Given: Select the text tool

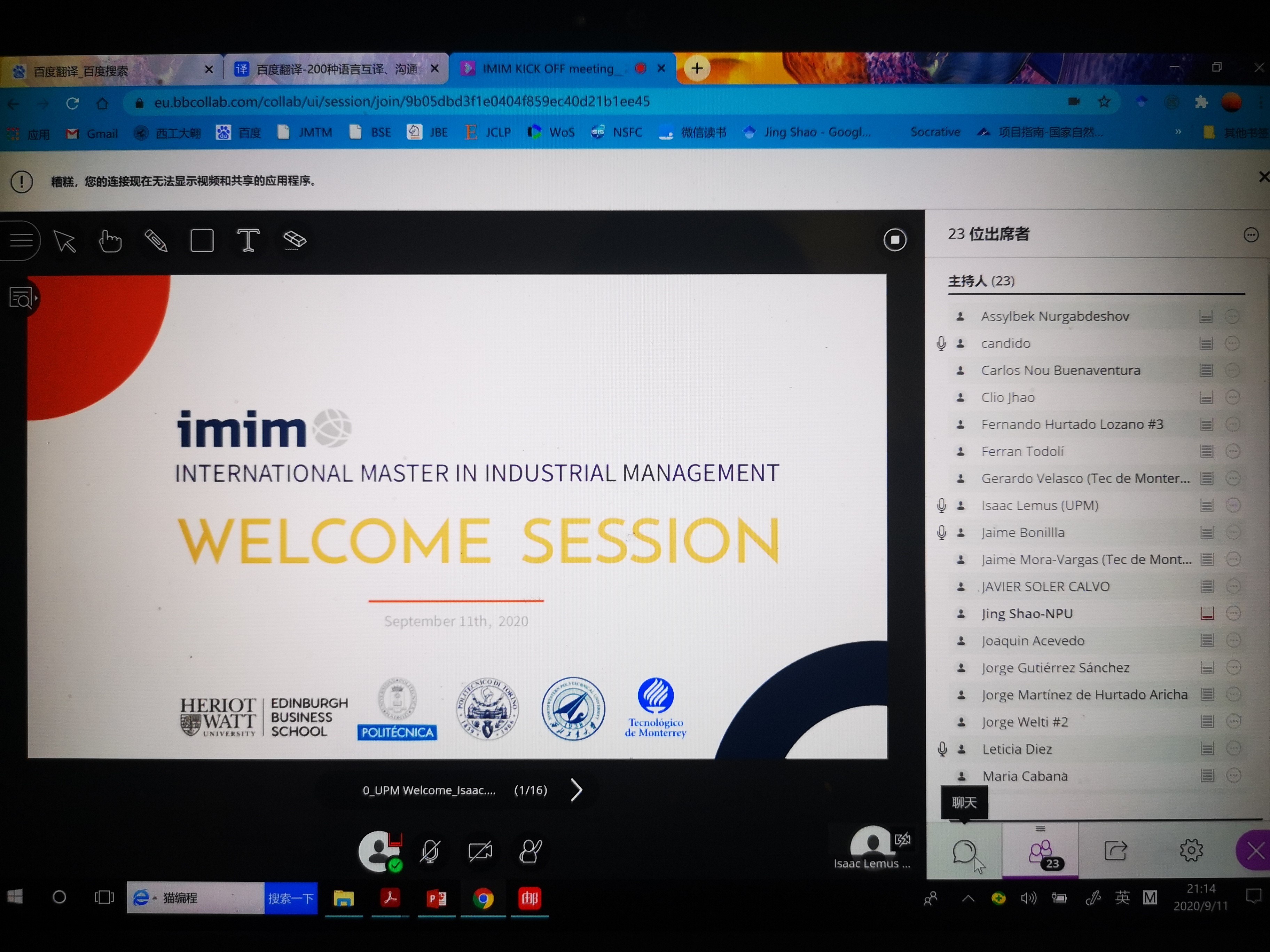Looking at the screenshot, I should (248, 240).
